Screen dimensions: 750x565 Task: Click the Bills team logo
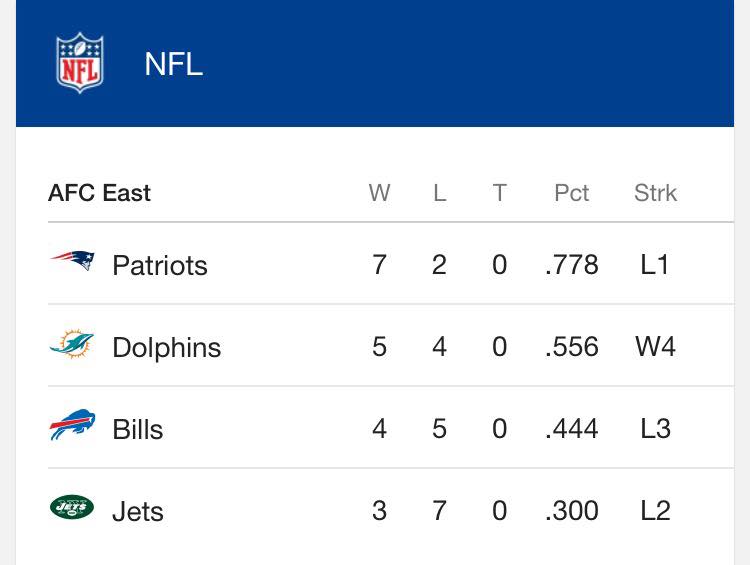(x=72, y=425)
